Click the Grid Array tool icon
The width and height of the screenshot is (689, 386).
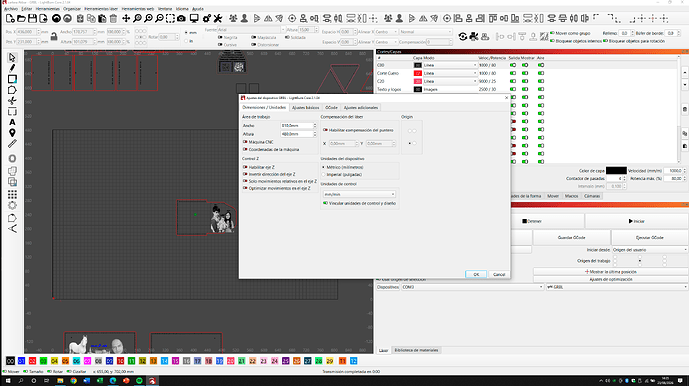pos(12,194)
